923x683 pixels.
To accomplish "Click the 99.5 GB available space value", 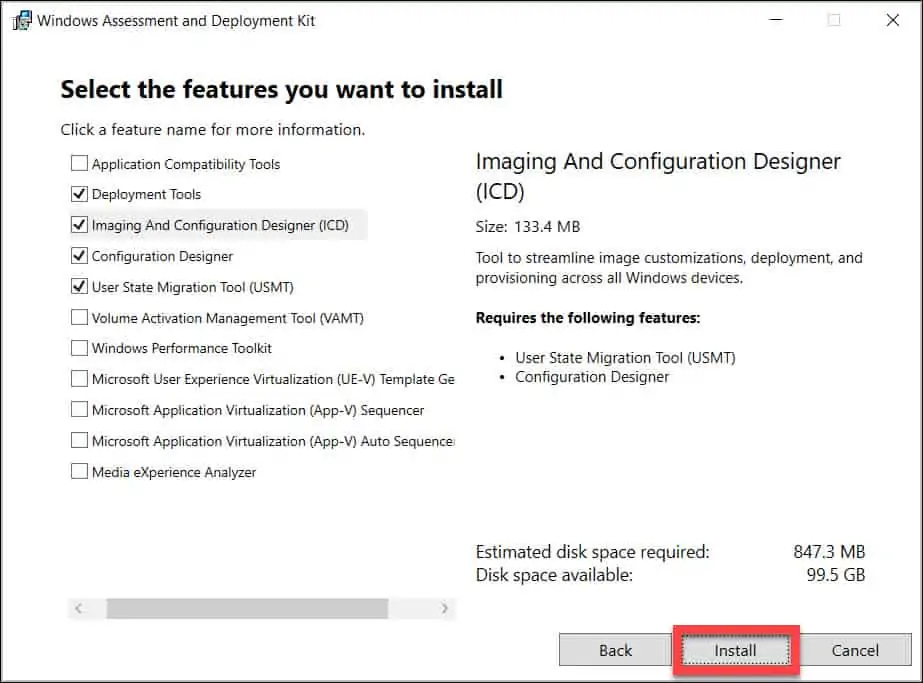I will pyautogui.click(x=836, y=575).
